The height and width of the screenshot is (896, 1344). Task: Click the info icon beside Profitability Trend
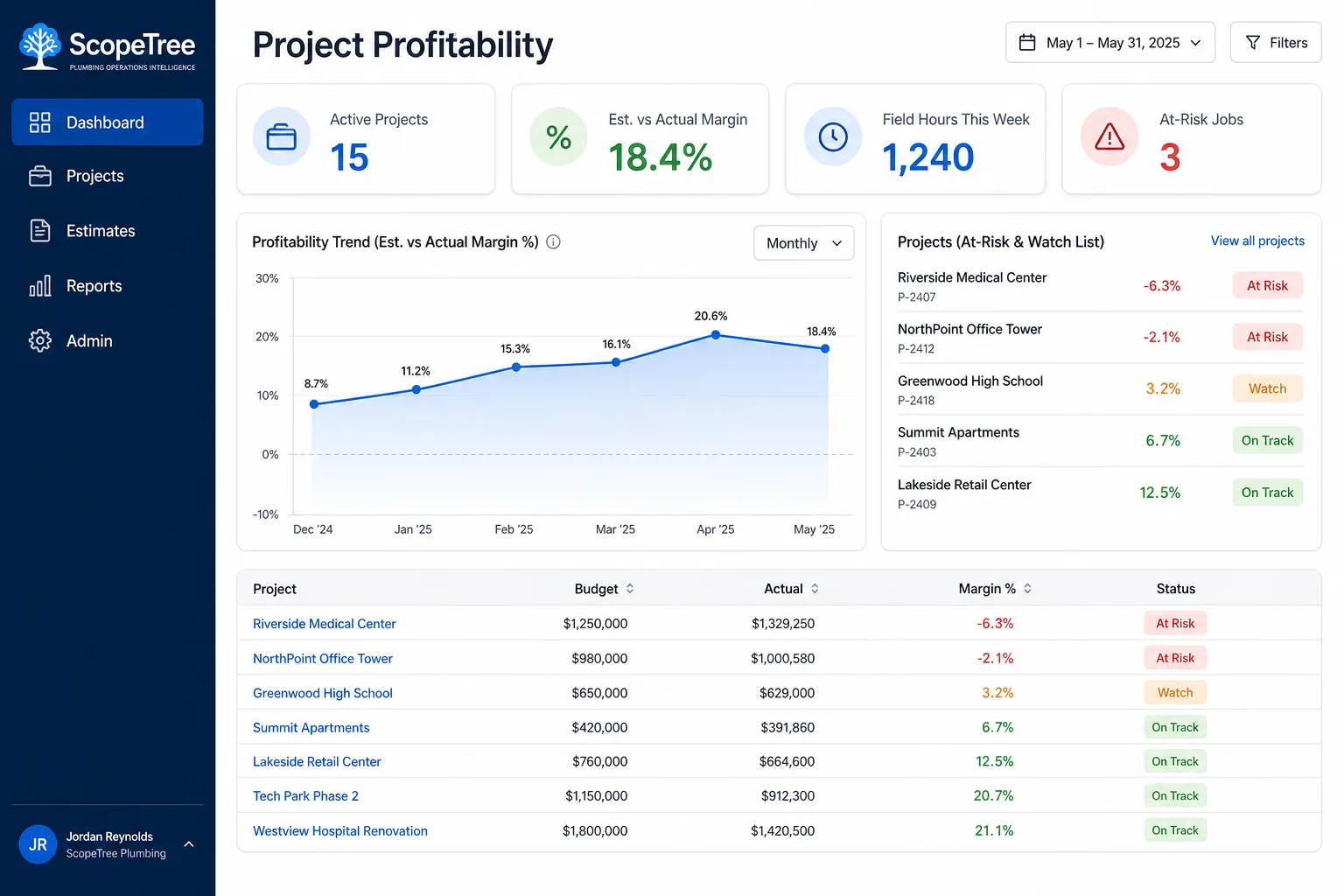pos(553,241)
